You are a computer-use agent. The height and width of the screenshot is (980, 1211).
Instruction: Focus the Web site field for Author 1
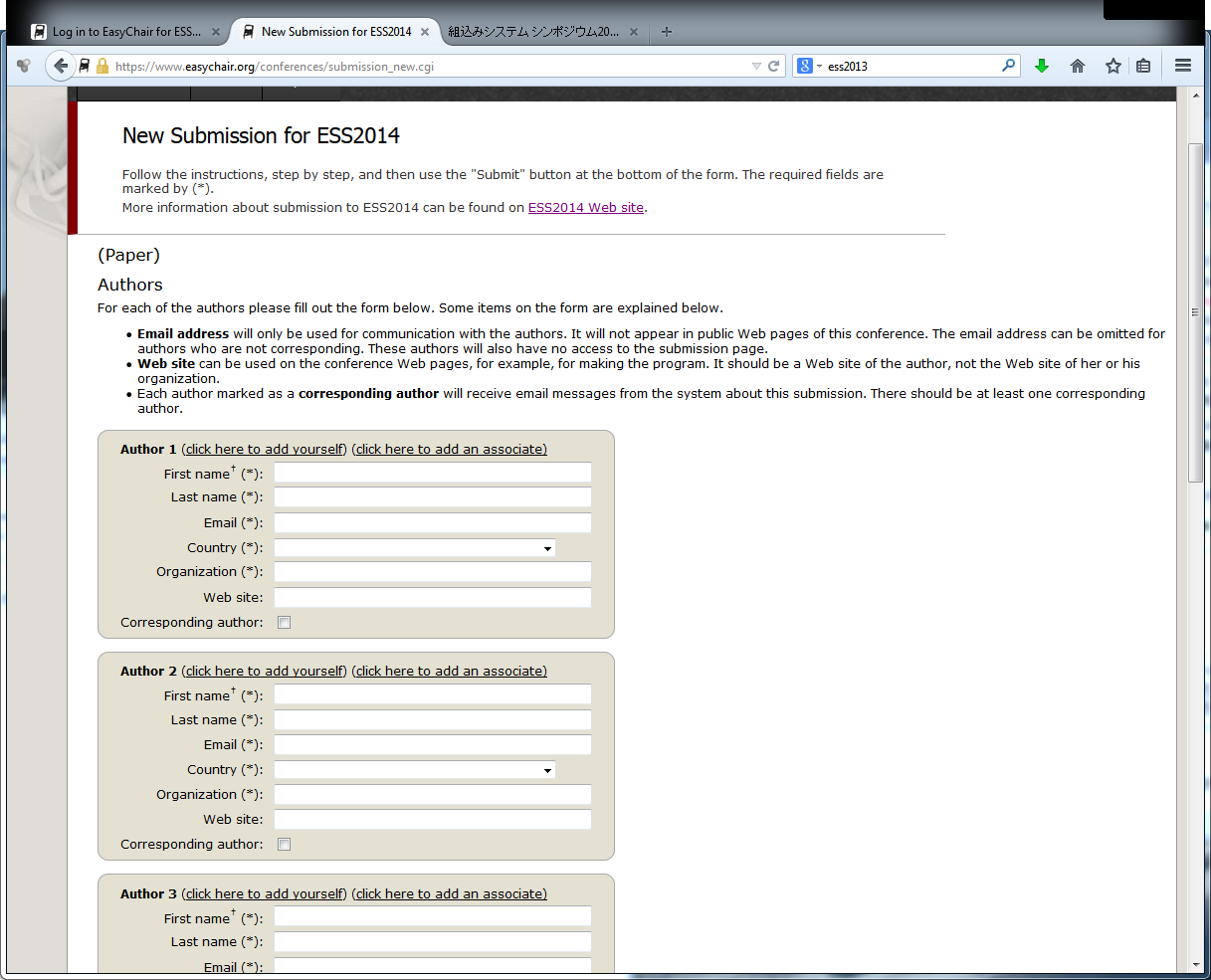433,598
